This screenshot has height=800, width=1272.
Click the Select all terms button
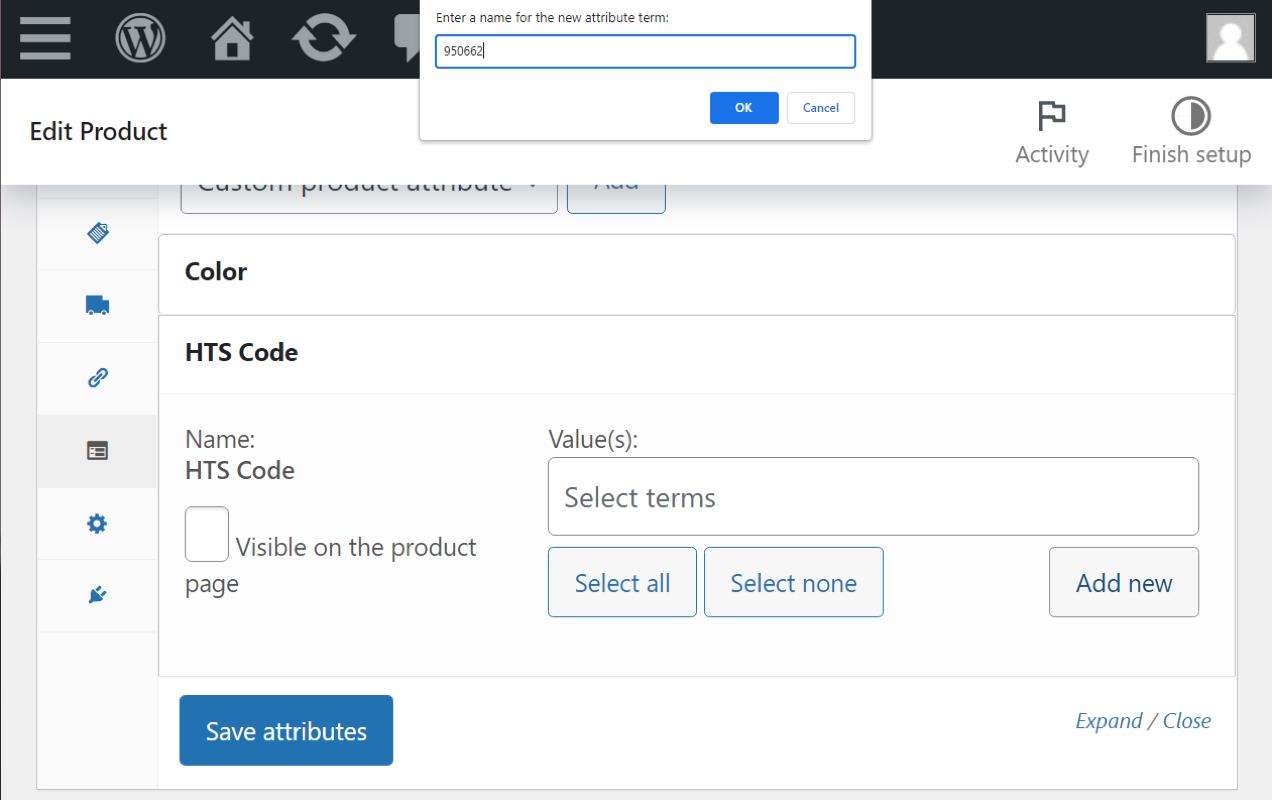[622, 582]
